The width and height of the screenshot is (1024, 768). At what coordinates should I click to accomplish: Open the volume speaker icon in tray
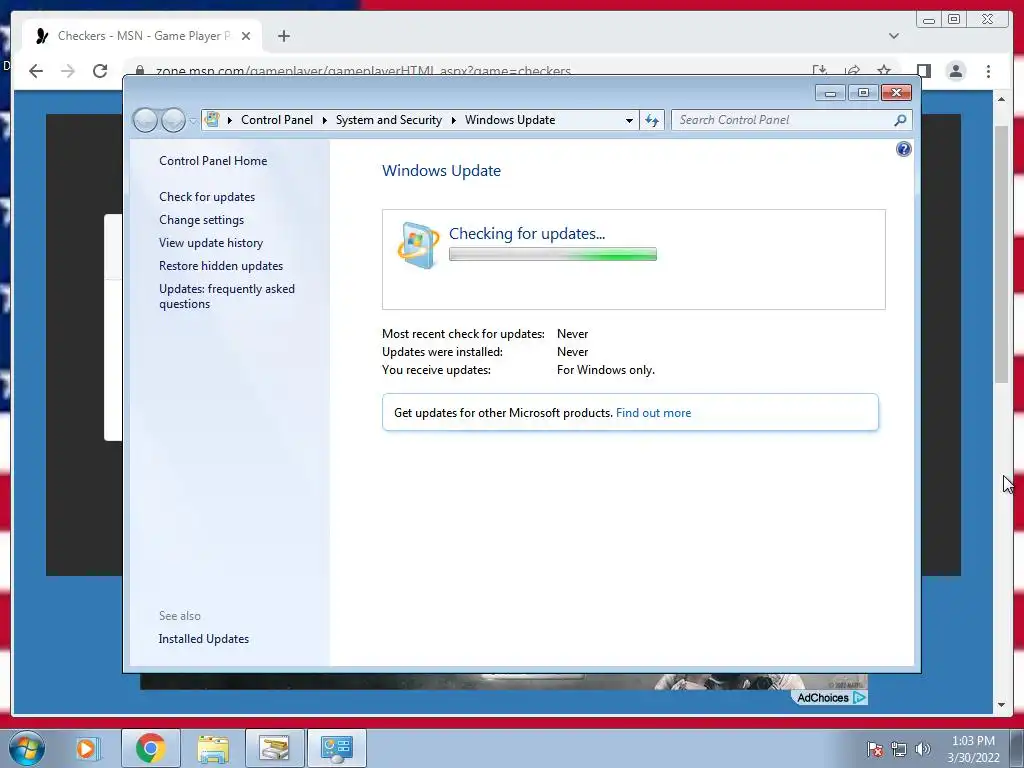click(923, 749)
